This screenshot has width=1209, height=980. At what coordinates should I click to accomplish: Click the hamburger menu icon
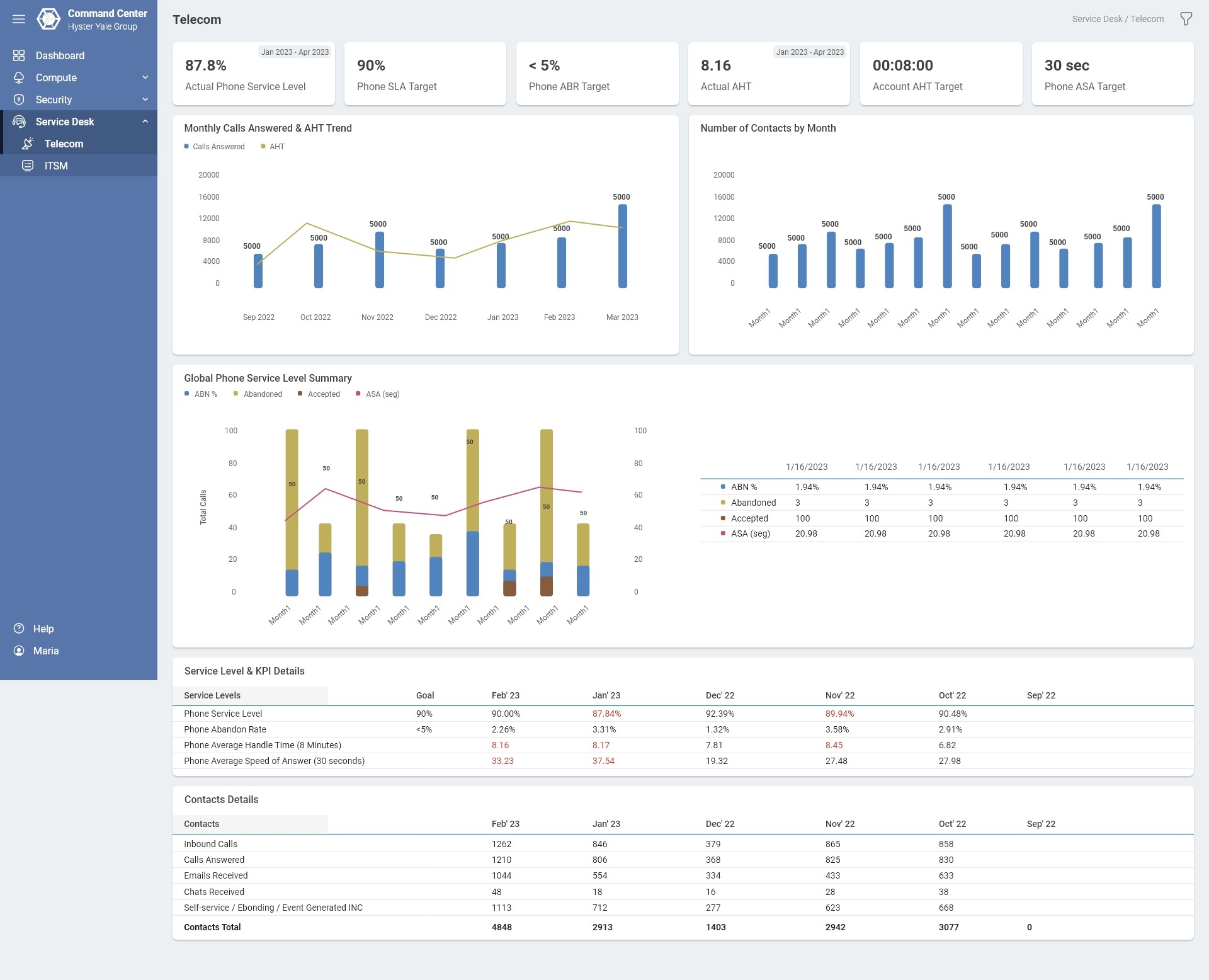[19, 19]
